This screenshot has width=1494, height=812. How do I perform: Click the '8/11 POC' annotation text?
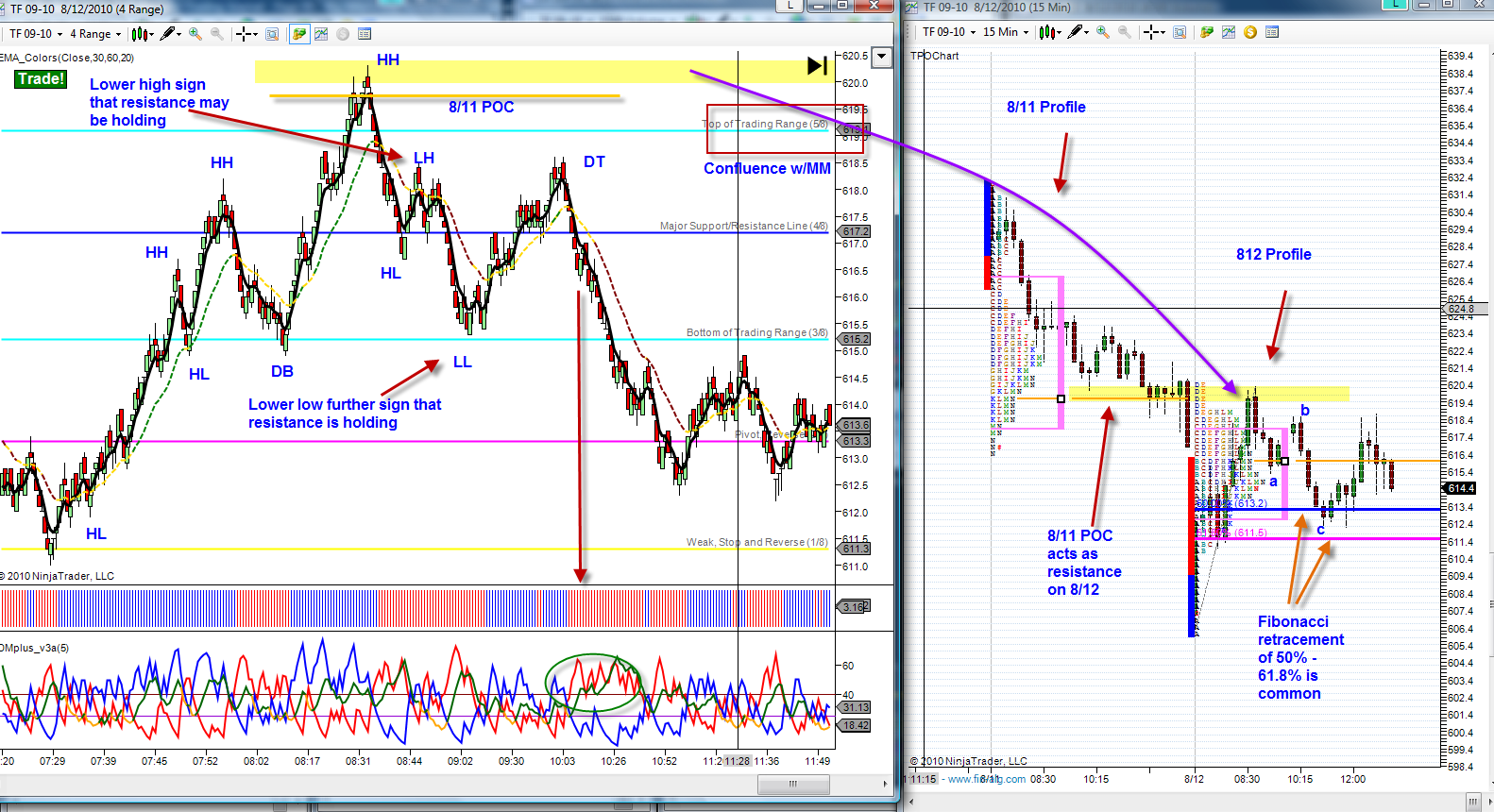[482, 107]
